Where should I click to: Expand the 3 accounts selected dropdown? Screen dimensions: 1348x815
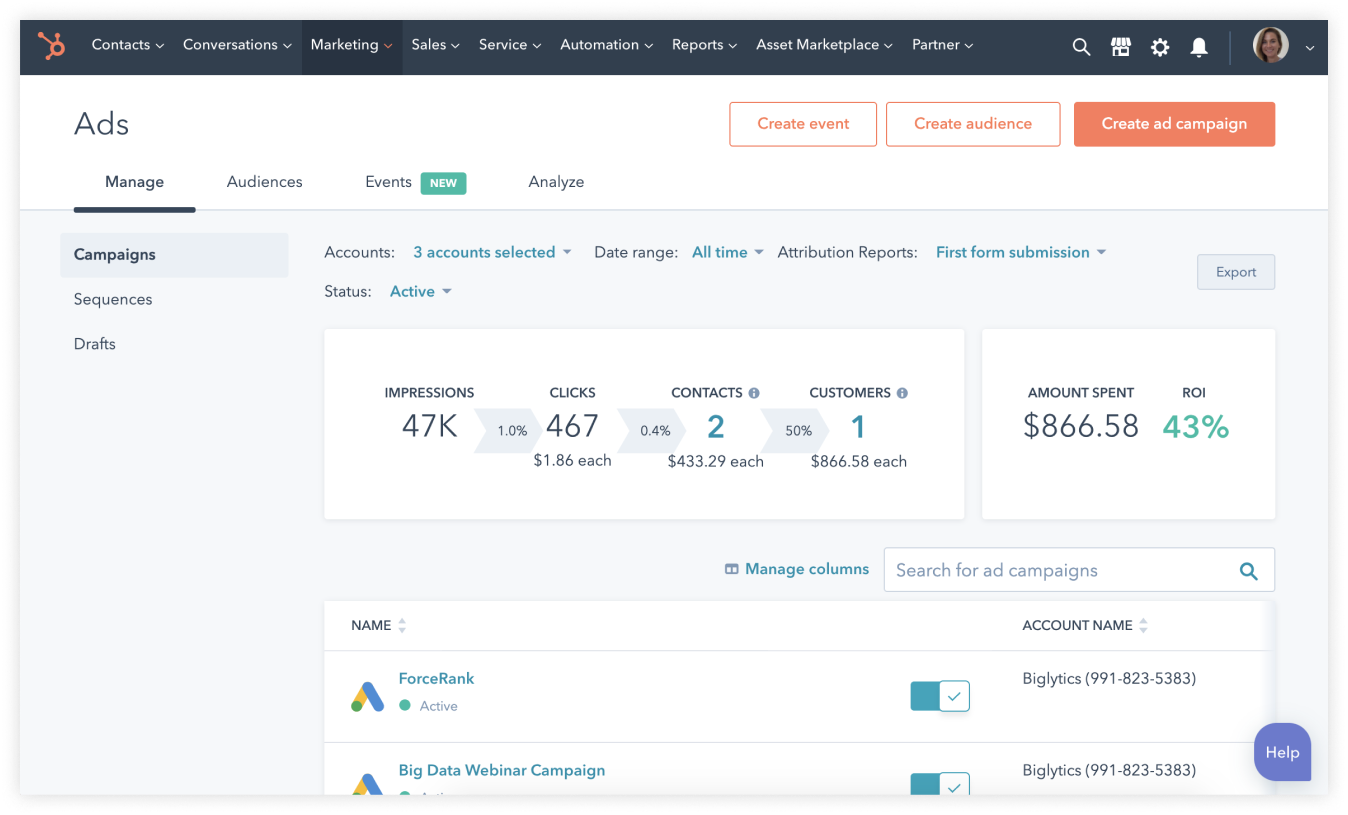click(492, 252)
